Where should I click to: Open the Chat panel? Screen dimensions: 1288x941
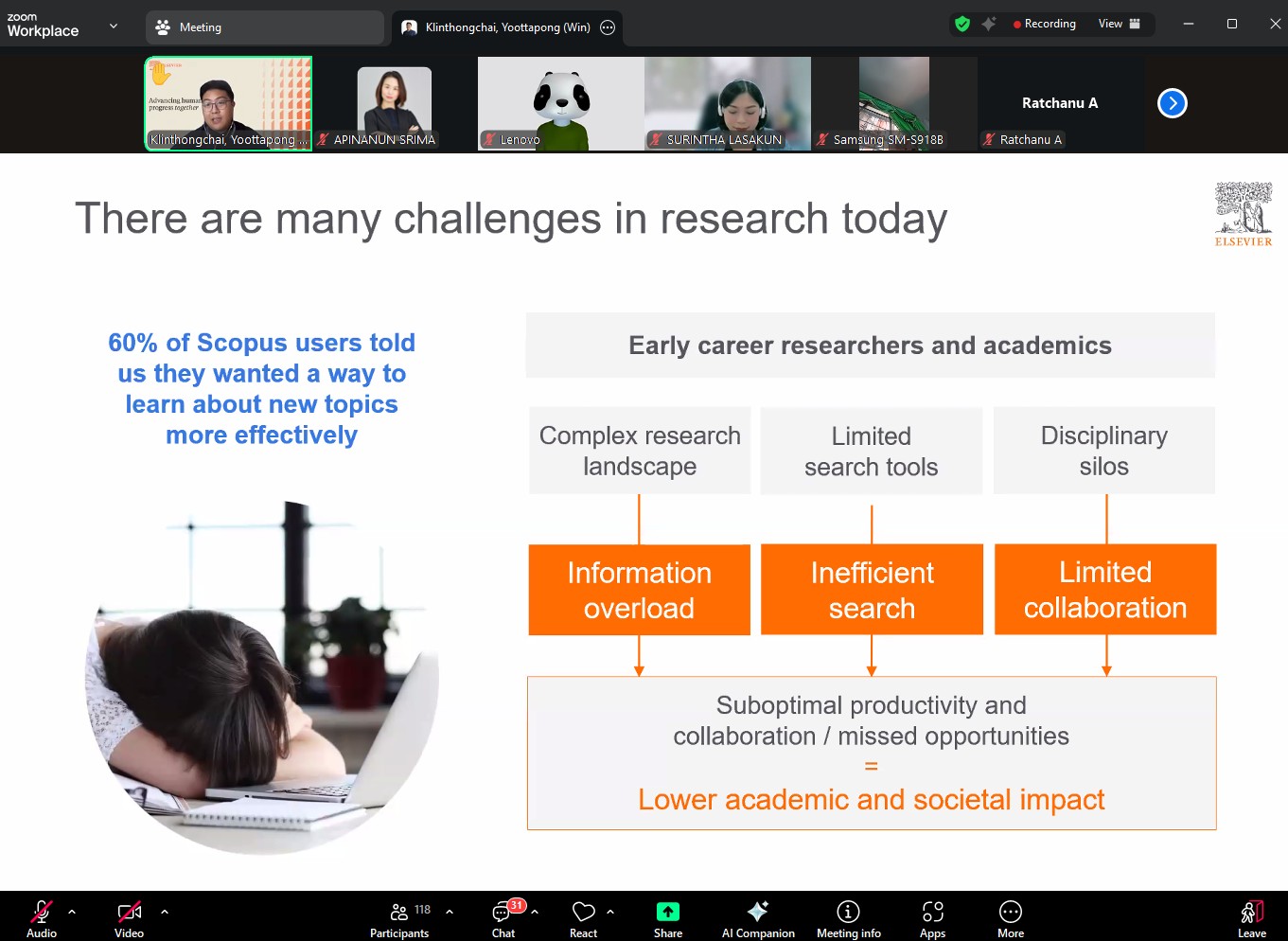point(503,918)
